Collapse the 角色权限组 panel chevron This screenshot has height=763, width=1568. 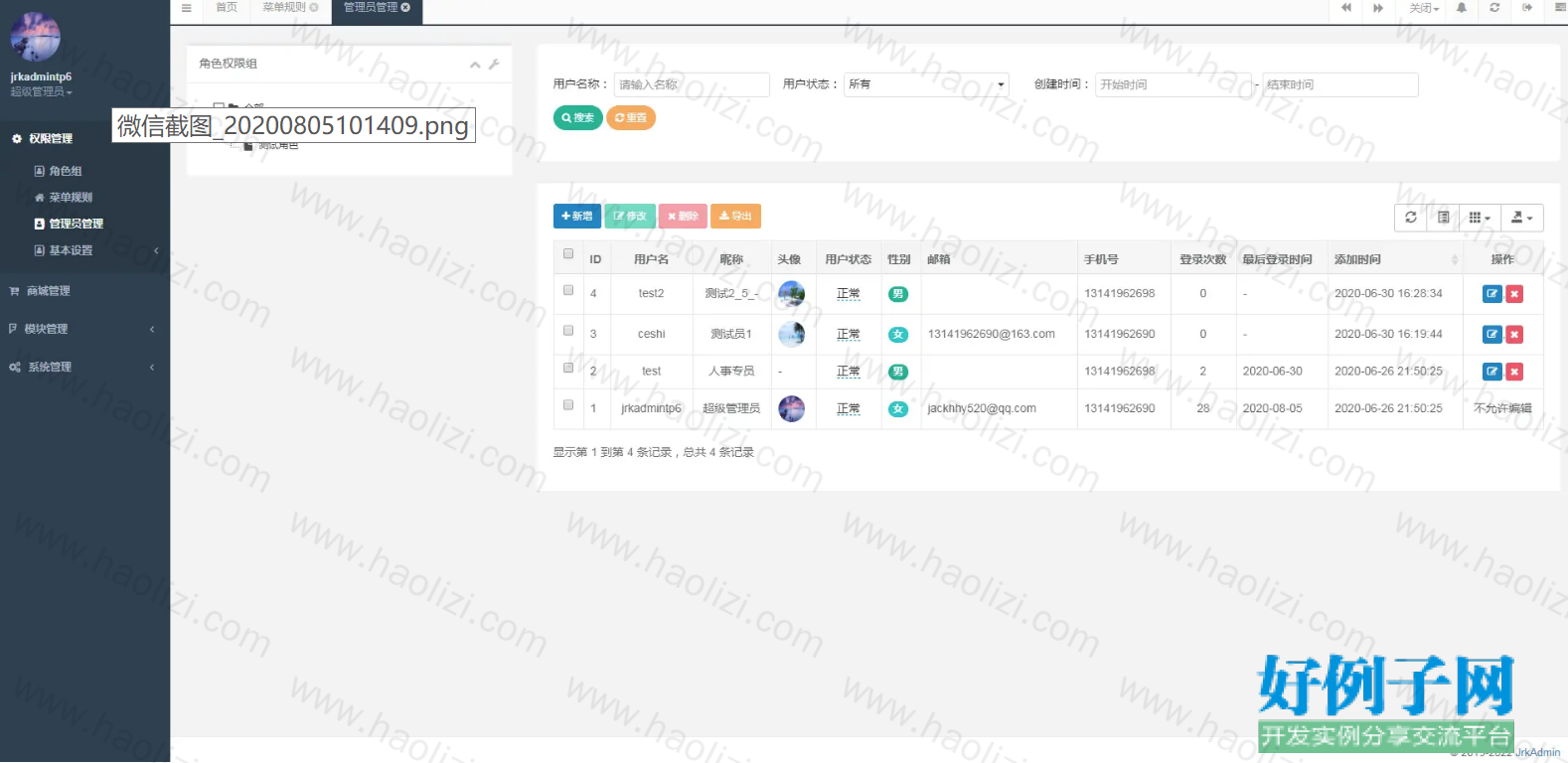(x=475, y=65)
